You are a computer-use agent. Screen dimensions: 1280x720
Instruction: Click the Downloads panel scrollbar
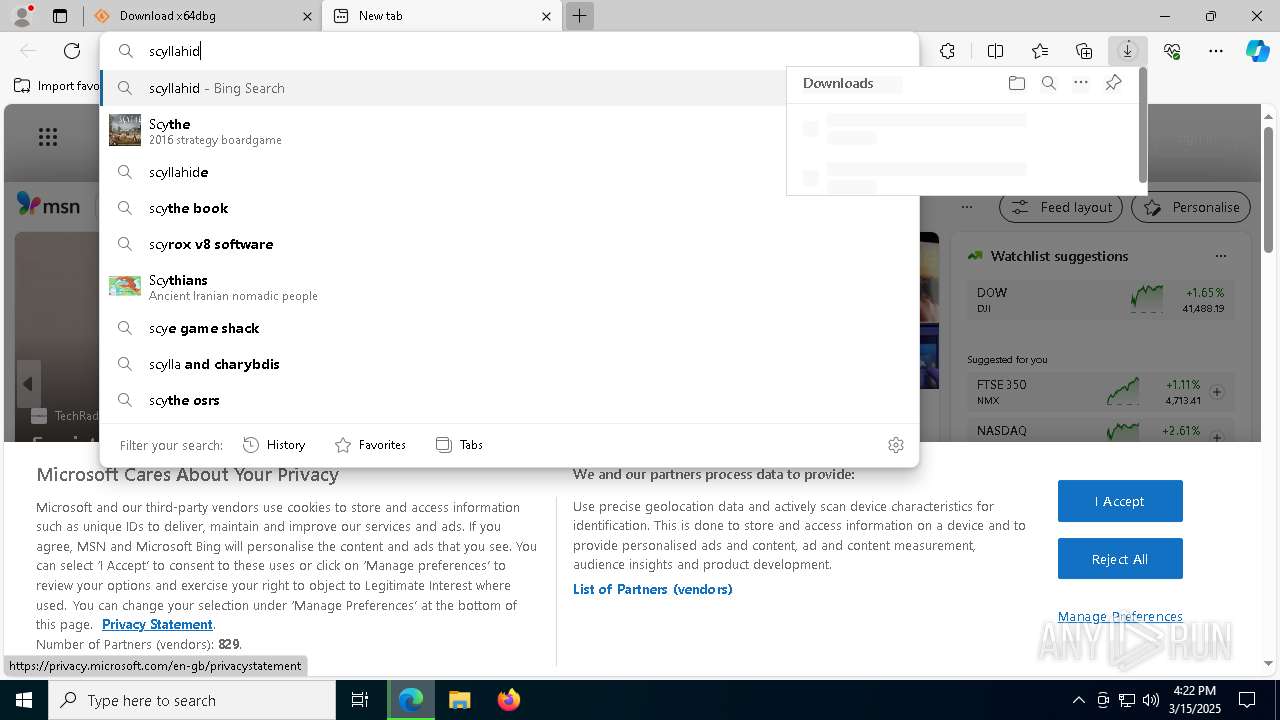[x=1142, y=125]
